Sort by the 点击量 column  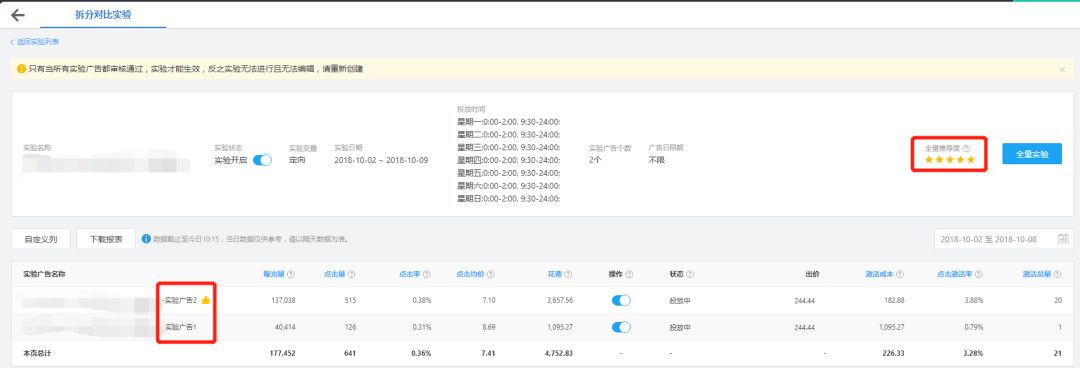(x=334, y=274)
